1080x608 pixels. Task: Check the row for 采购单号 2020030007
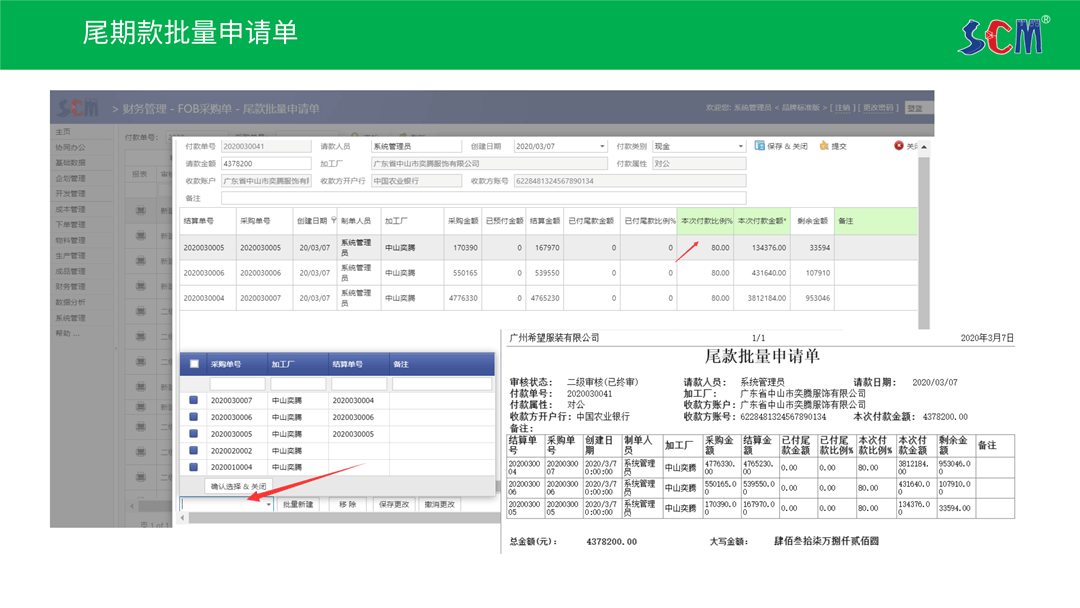(x=194, y=400)
